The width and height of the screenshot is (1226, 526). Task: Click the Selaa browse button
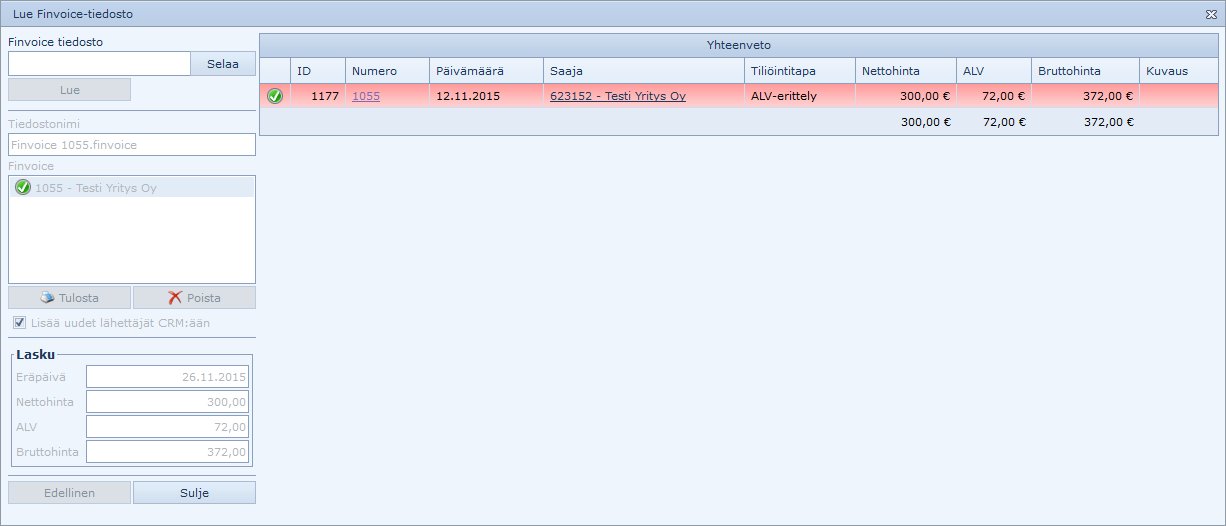tap(223, 64)
